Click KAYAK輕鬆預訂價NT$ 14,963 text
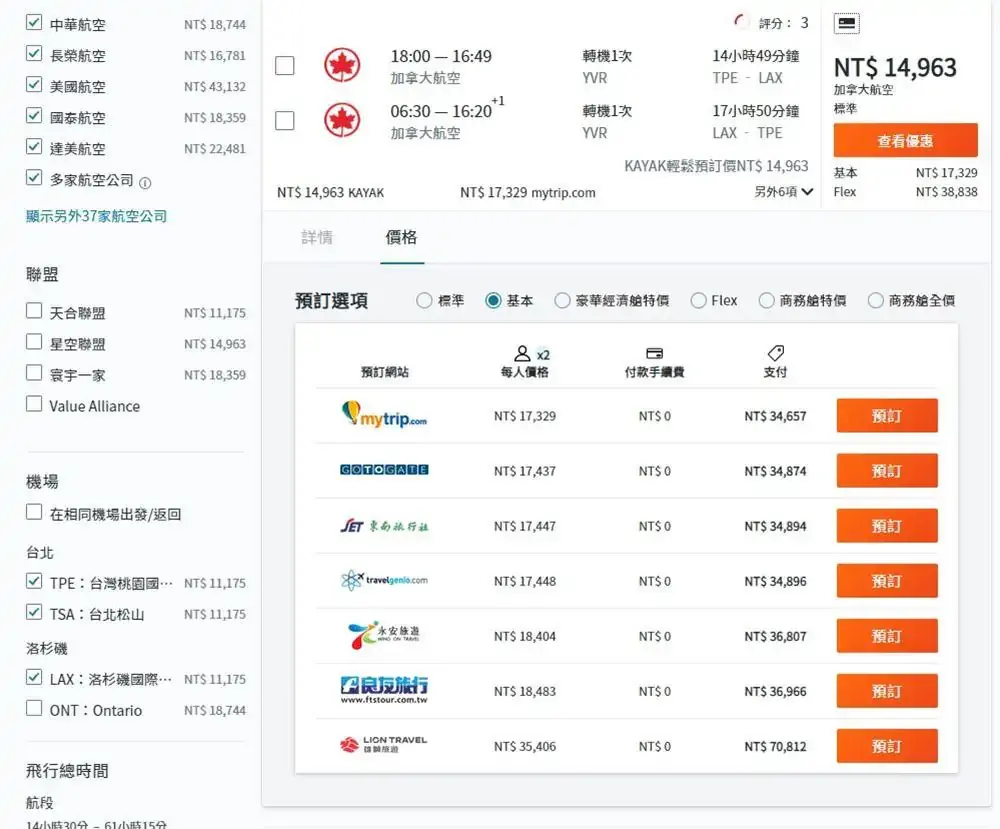 tap(716, 166)
